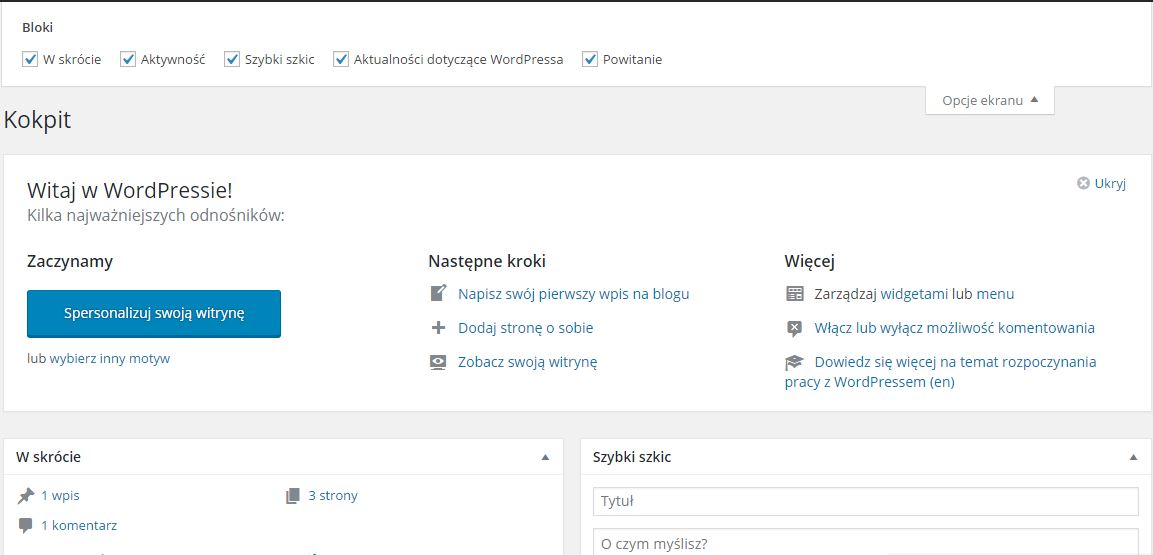Open the widgetami link
1153x555 pixels.
point(914,294)
